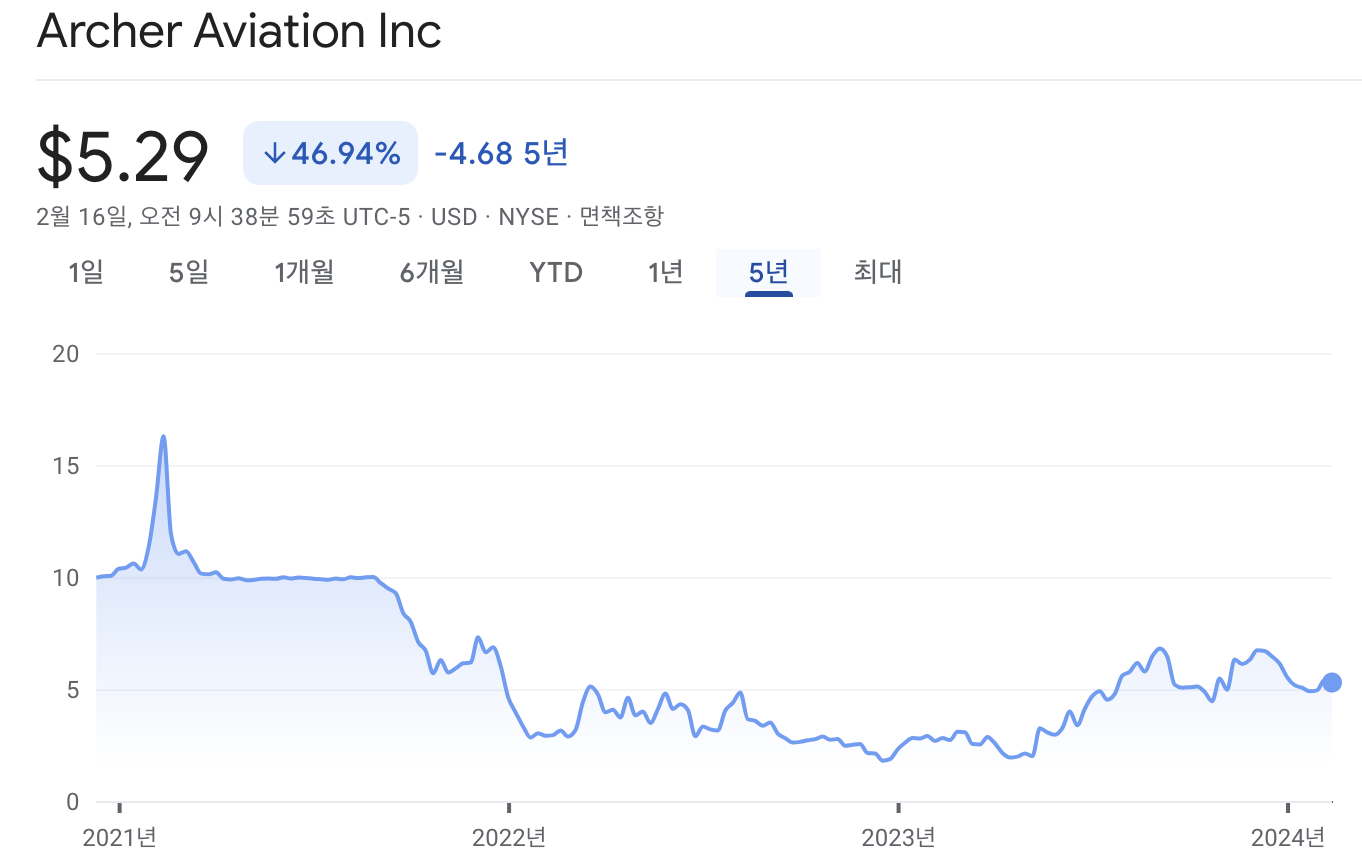
Task: Click the -46.94% change percentage badge
Action: point(330,153)
